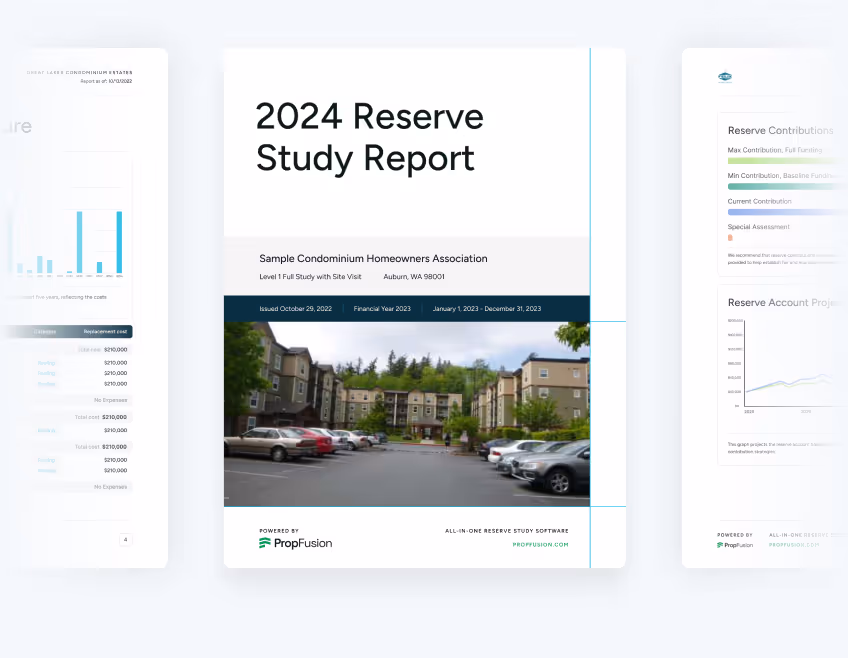This screenshot has width=848, height=658.
Task: Click the orange Special Assessment marker
Action: 730,238
